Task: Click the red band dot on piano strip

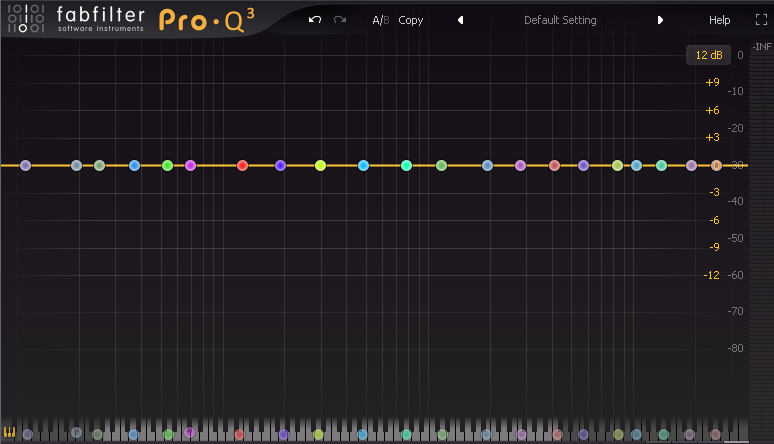Action: 239,435
